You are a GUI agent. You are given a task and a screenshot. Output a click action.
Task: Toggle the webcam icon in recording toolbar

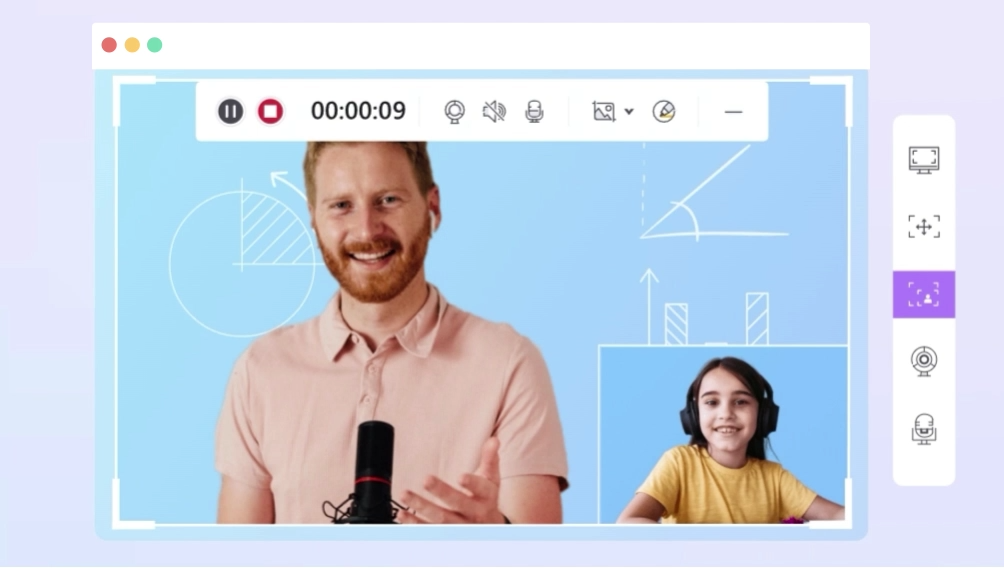[x=455, y=111]
